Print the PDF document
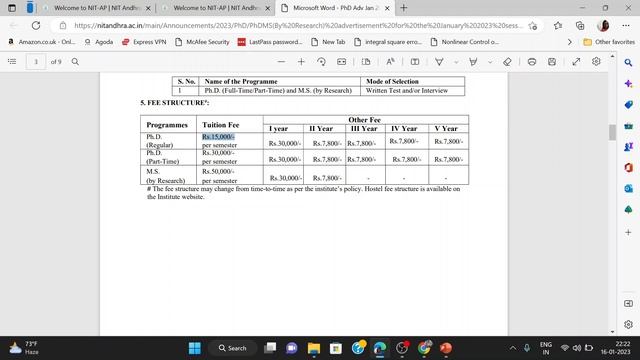The image size is (640, 360). [531, 62]
